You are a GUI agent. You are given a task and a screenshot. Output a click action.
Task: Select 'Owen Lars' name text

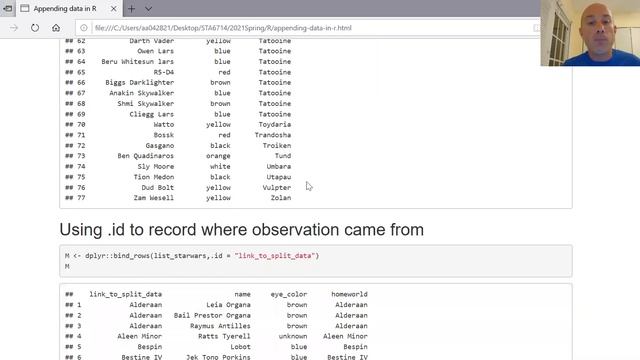click(156, 51)
